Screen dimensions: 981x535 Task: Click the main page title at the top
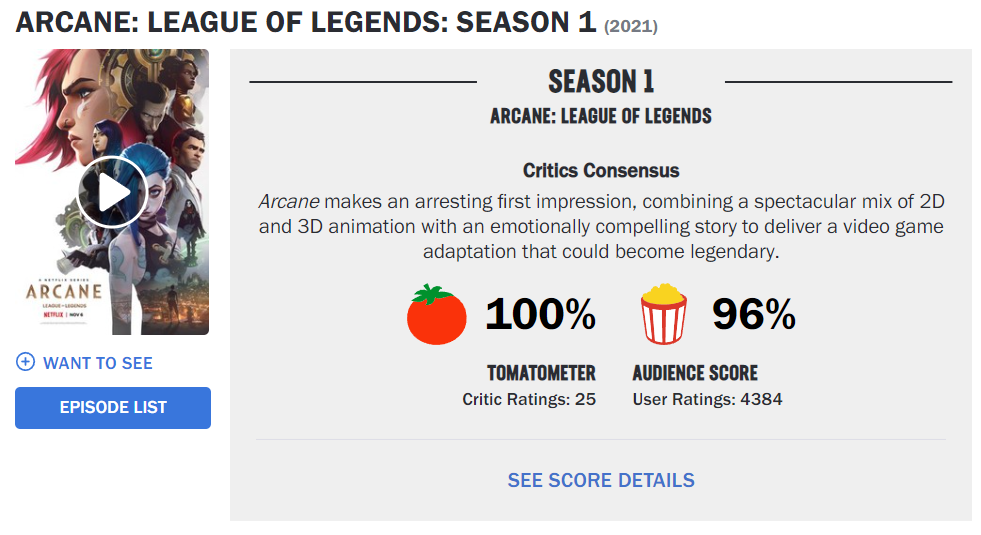306,22
